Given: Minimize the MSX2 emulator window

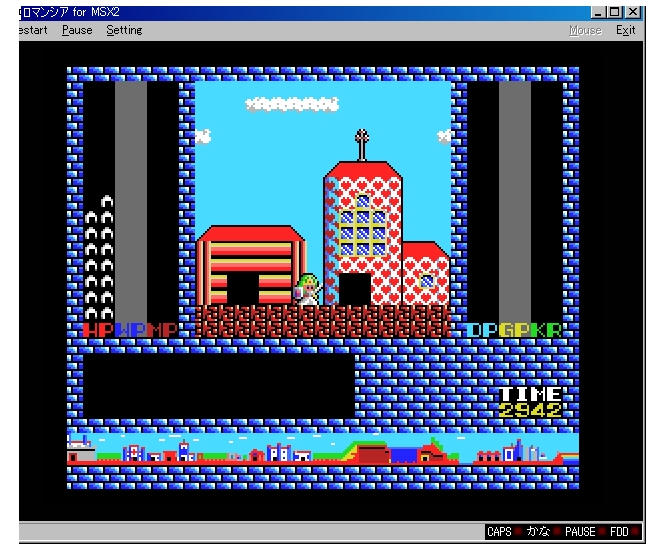Looking at the screenshot, I should coord(598,12).
